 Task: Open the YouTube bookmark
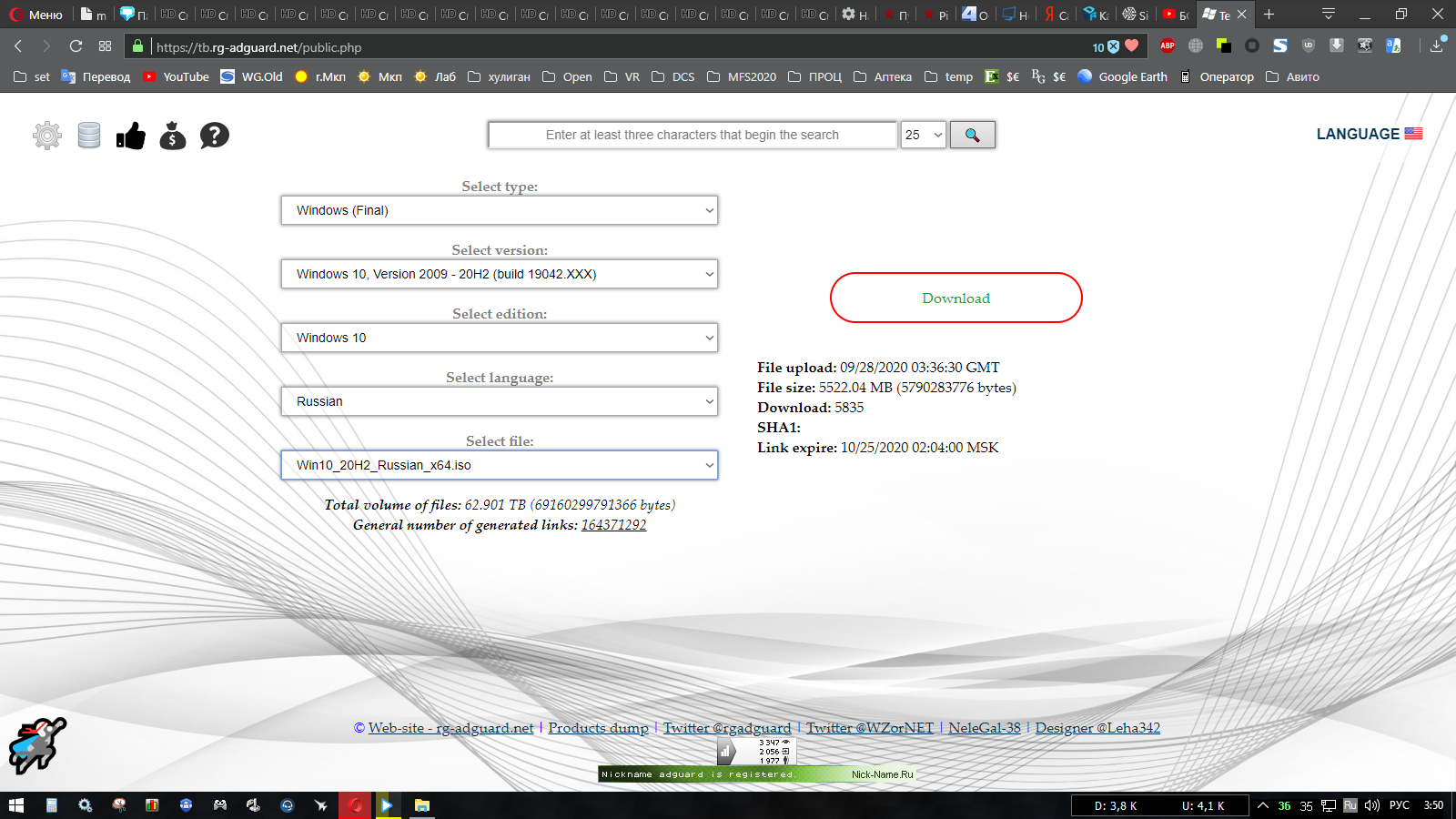click(176, 77)
